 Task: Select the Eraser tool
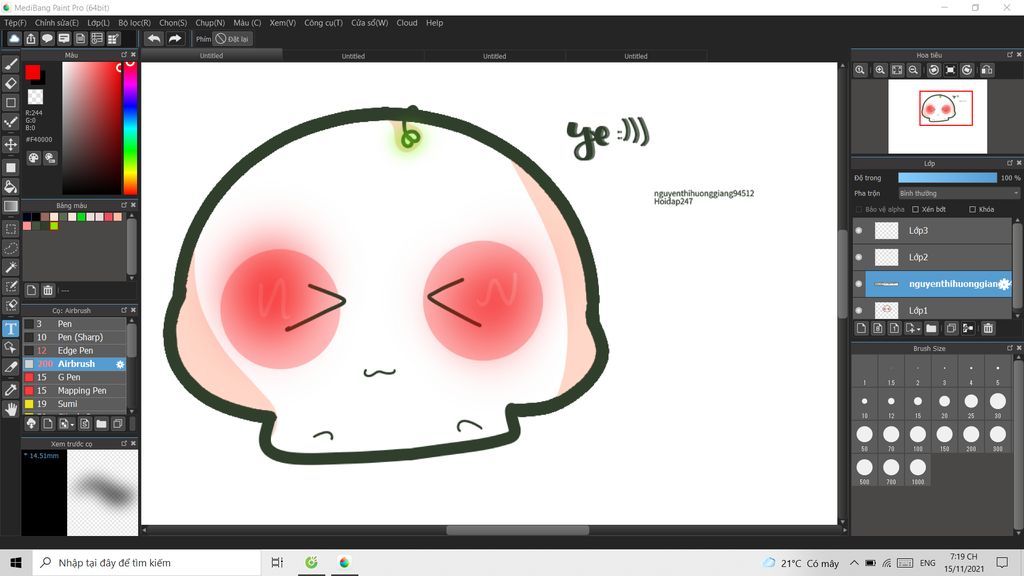coord(11,84)
